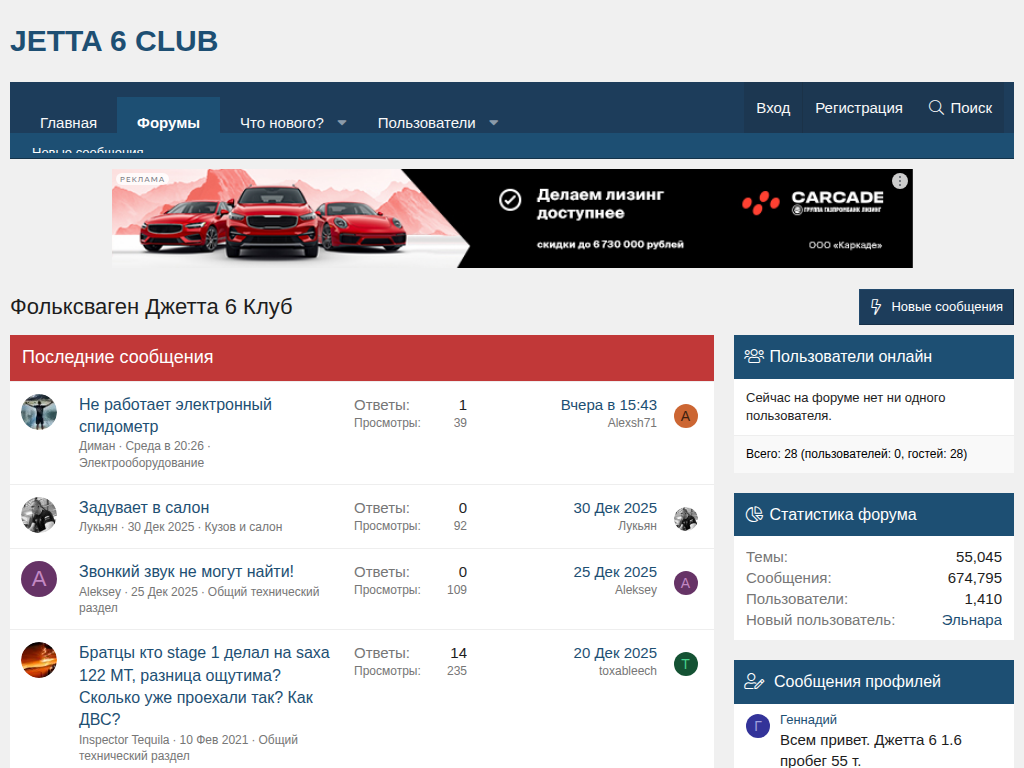Open the Главная tab
This screenshot has height=768, width=1024.
(68, 123)
